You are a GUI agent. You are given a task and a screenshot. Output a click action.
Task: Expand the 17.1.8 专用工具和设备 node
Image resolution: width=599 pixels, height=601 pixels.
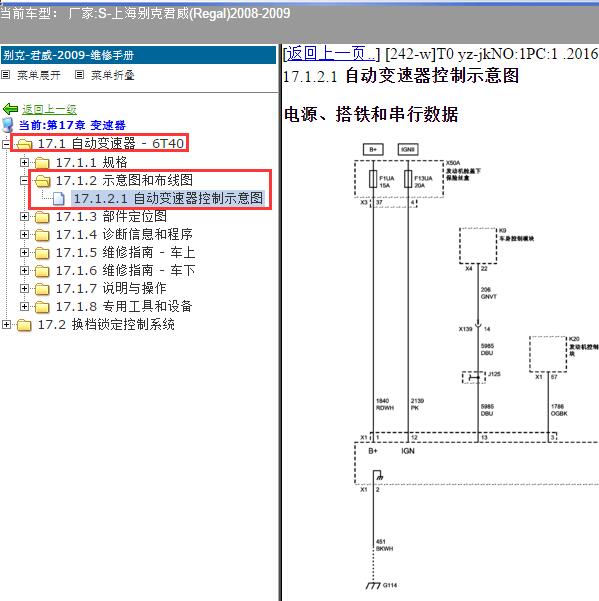click(25, 307)
